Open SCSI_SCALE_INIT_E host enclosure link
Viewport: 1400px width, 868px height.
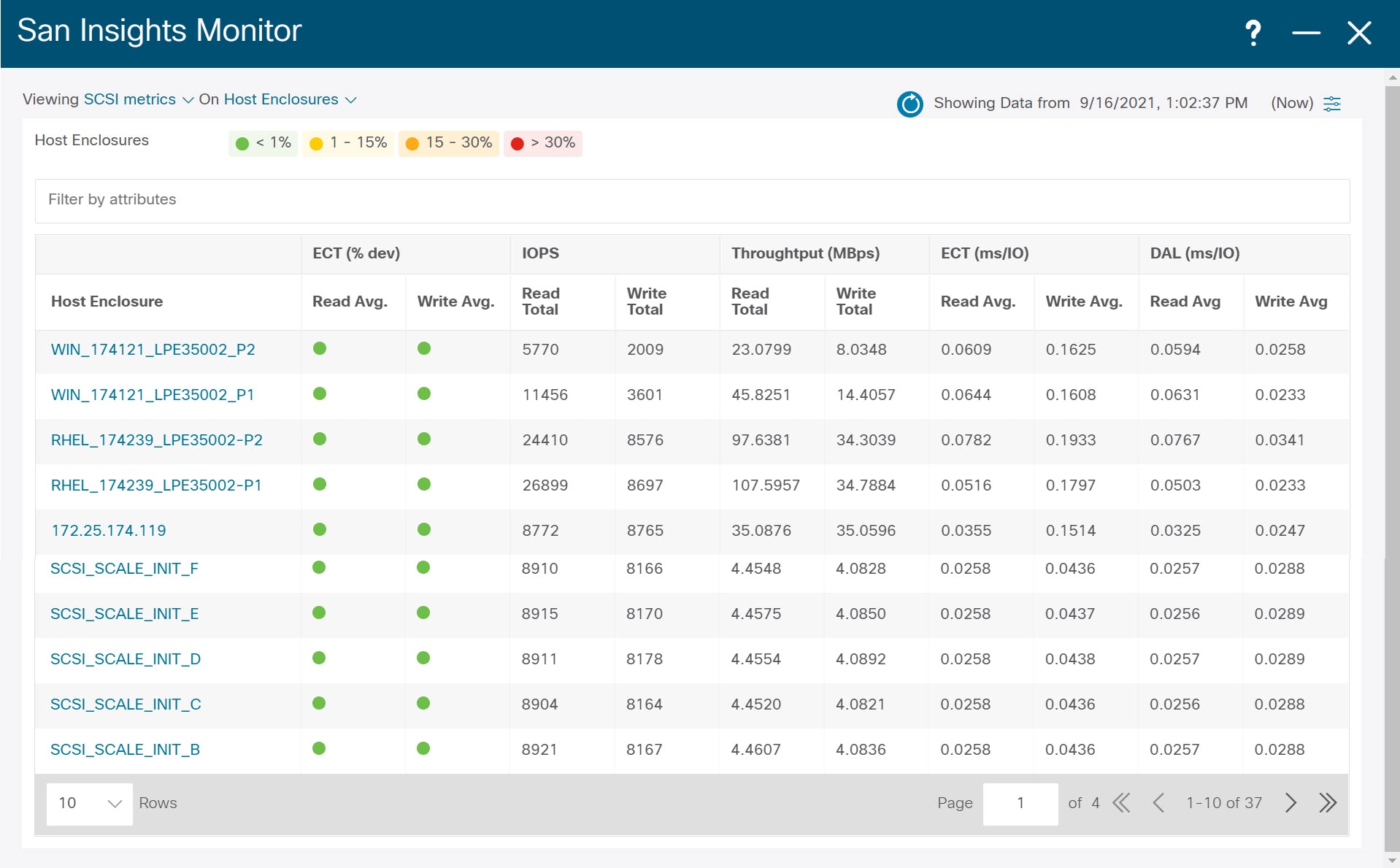point(124,614)
